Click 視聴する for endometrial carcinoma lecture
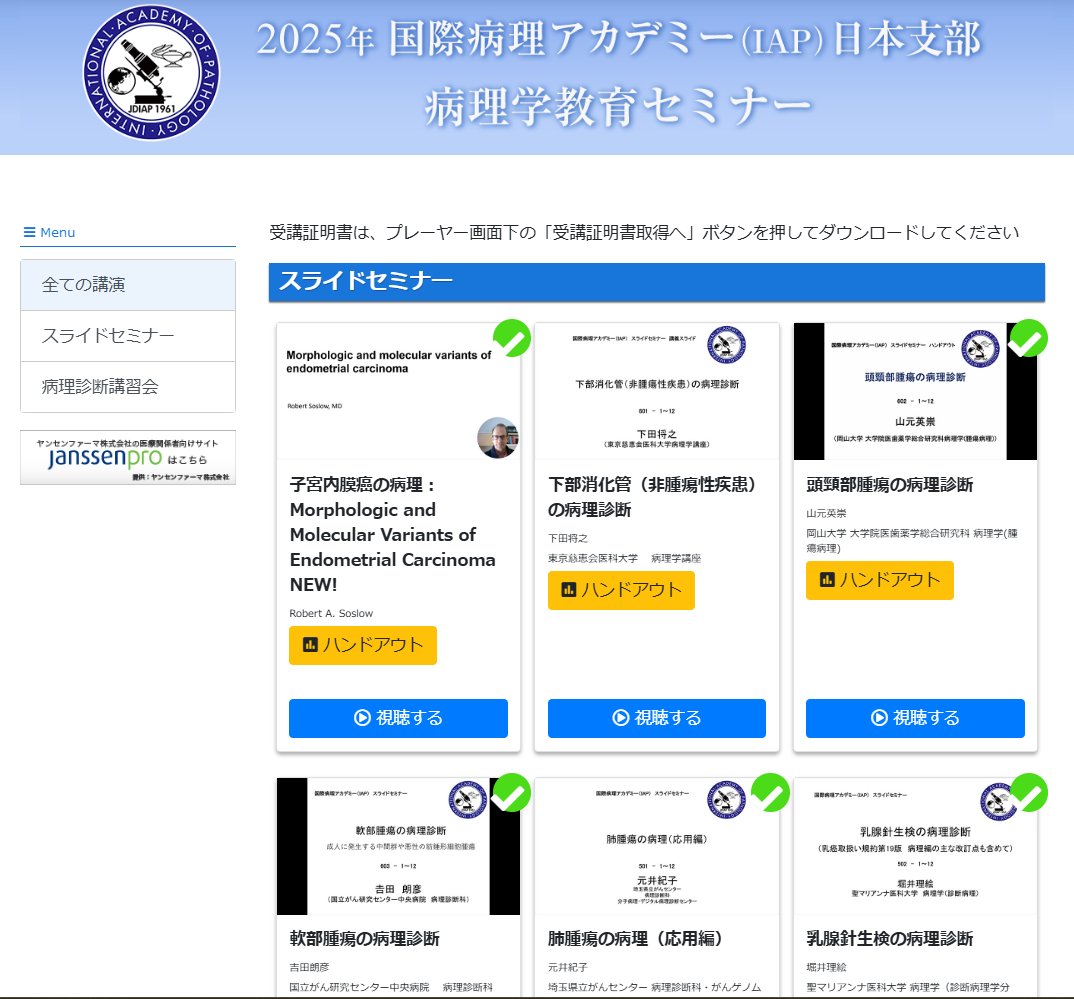1074x999 pixels. coord(398,718)
